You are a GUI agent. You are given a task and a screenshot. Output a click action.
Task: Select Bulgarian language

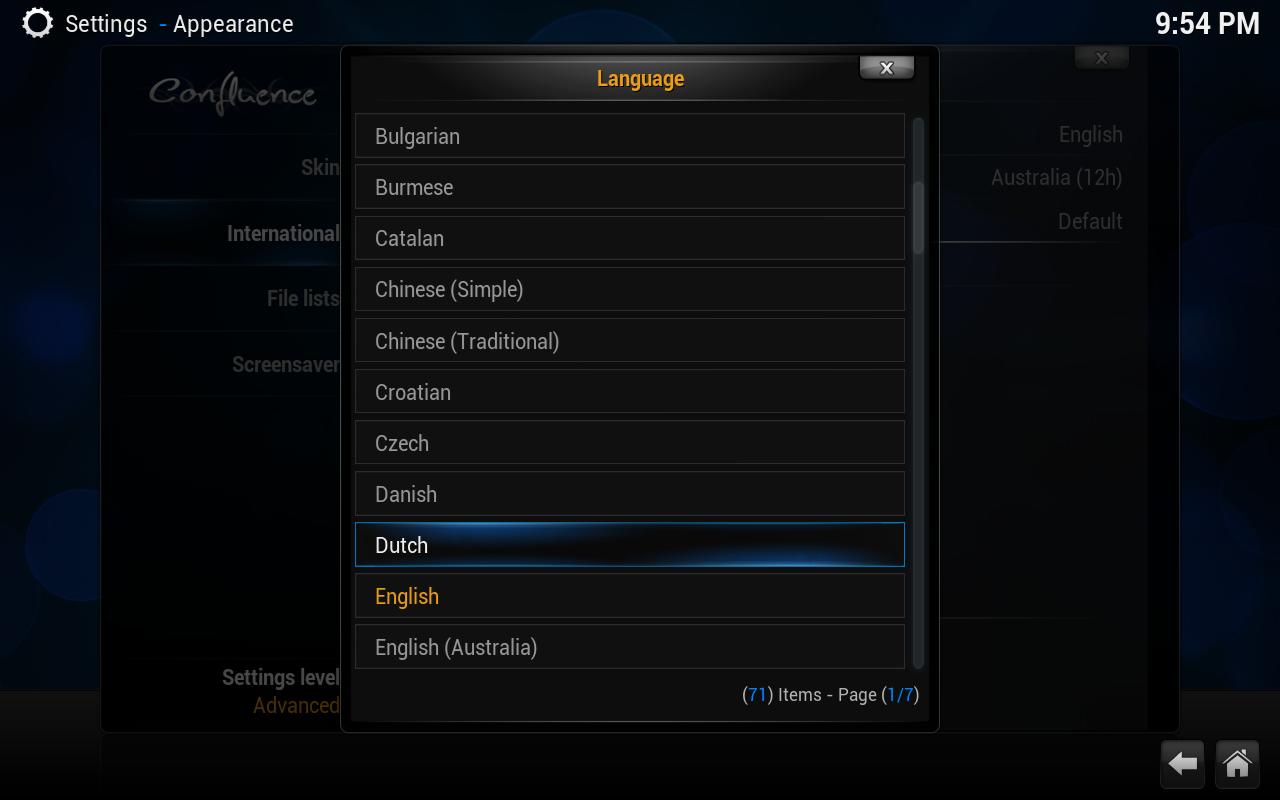630,136
